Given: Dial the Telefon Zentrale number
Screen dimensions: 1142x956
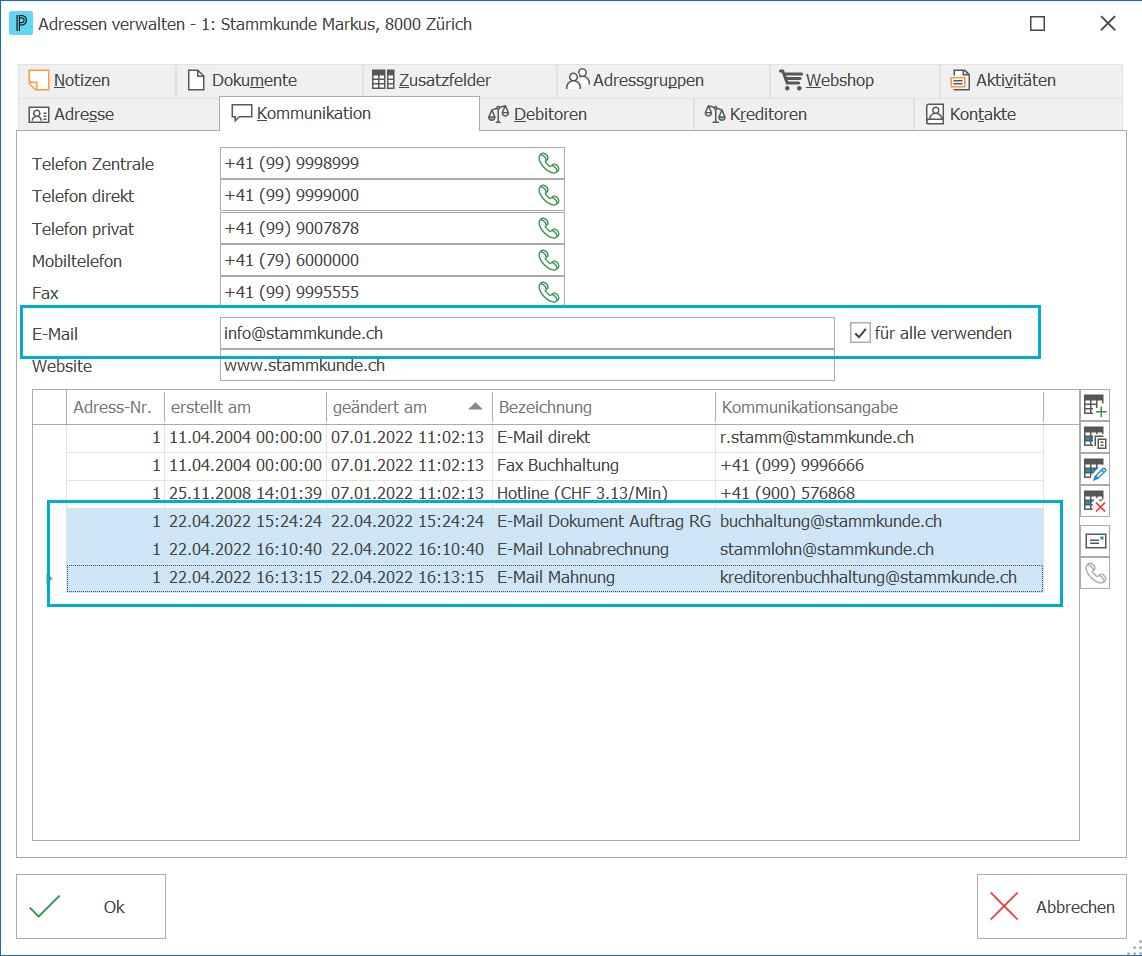Looking at the screenshot, I should [548, 163].
